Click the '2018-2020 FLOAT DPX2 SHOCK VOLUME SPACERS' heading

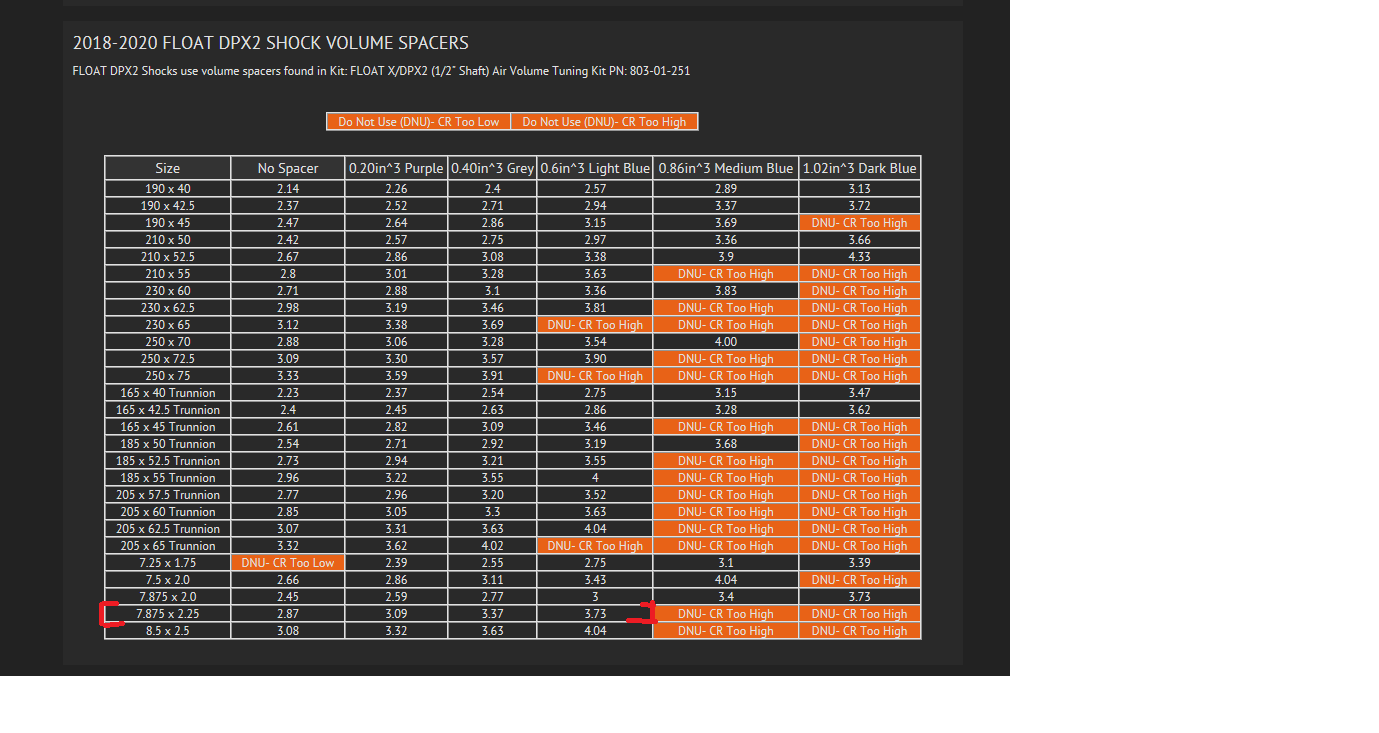coord(271,43)
